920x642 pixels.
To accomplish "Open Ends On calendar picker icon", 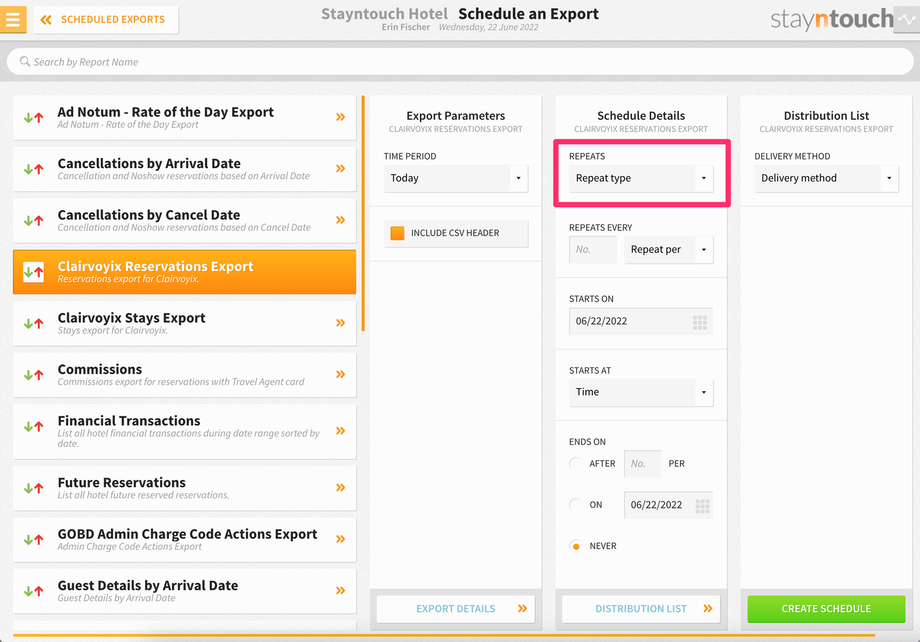I will point(702,506).
